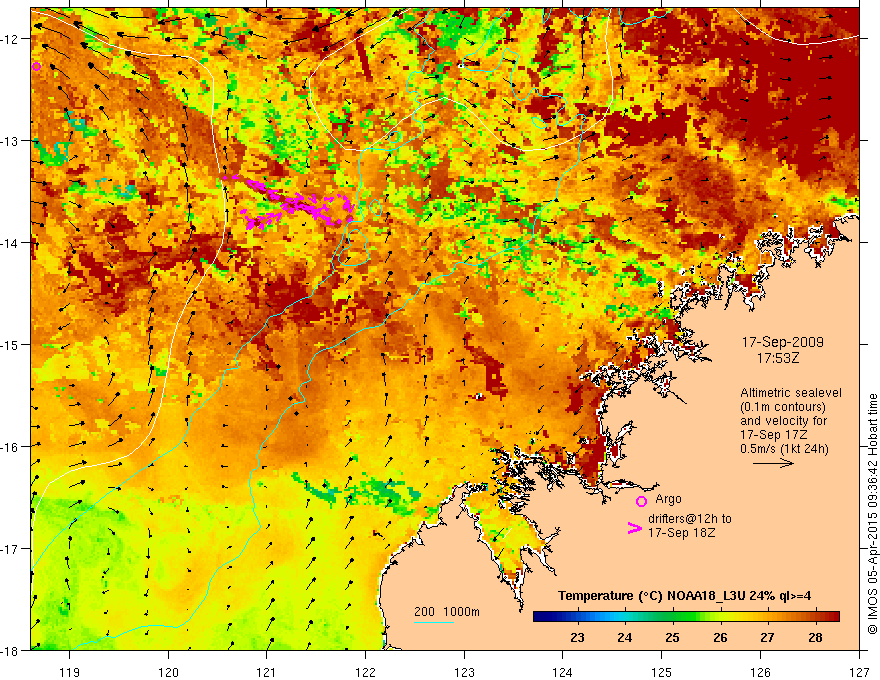
Task: Click the latitude axis label -12
Action: click(11, 39)
